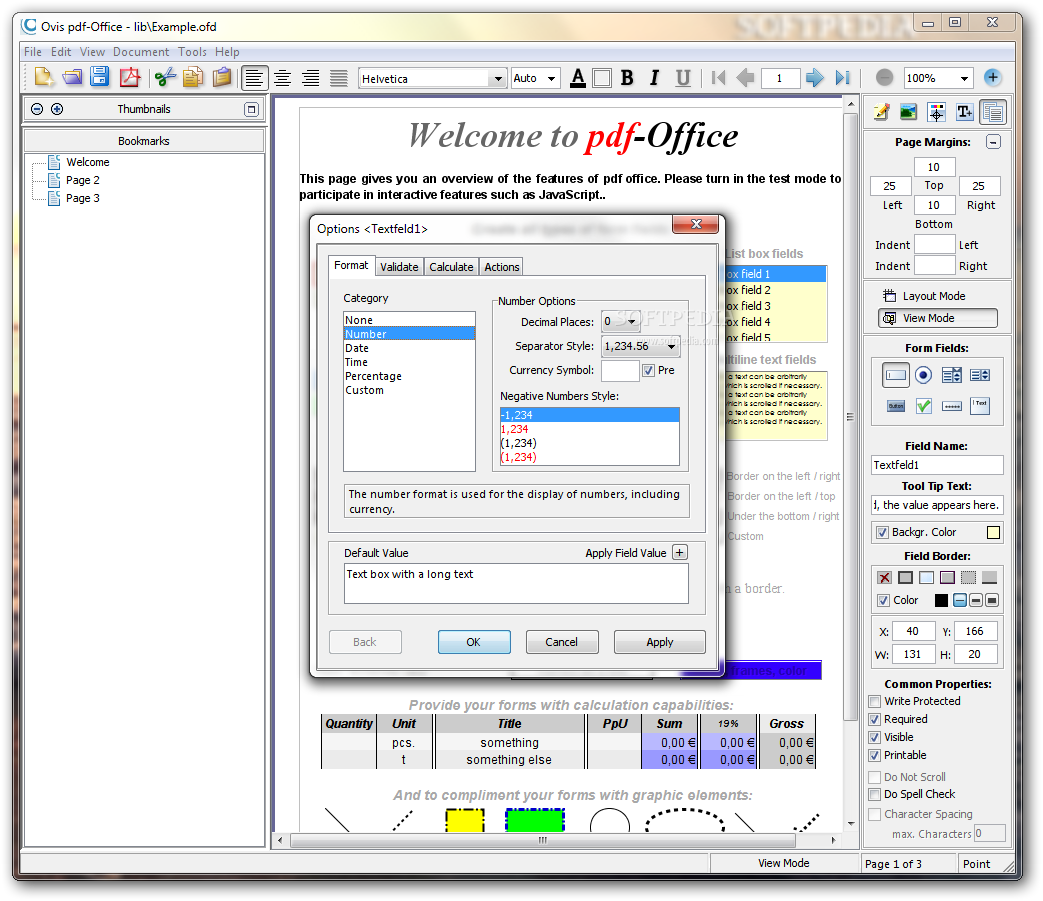Export to PDF using the red Acrobat icon
Image resolution: width=1043 pixels, height=901 pixels.
click(x=130, y=78)
